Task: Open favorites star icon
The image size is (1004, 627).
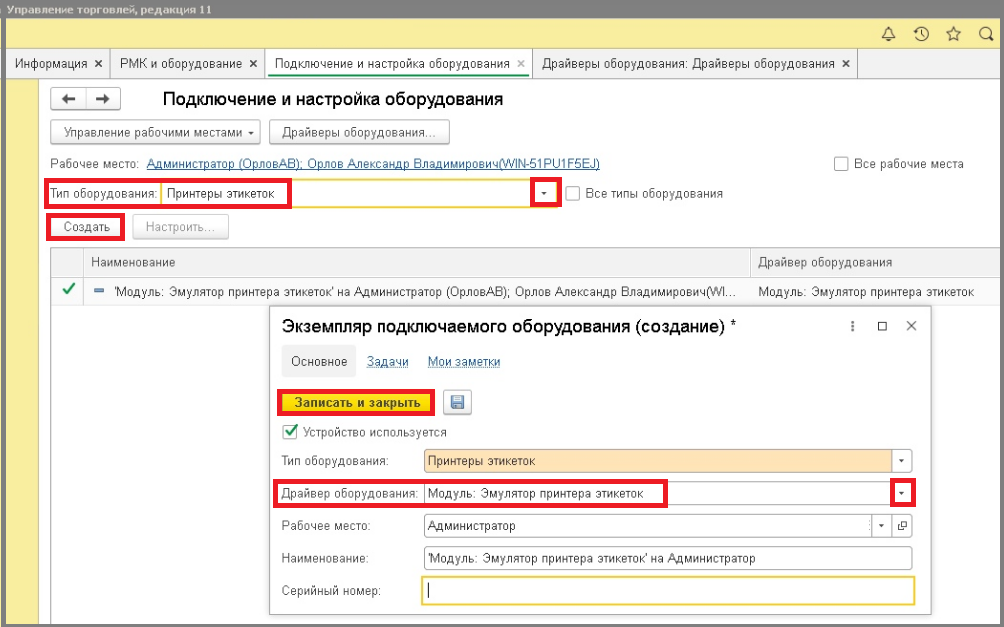Action: coord(953,34)
